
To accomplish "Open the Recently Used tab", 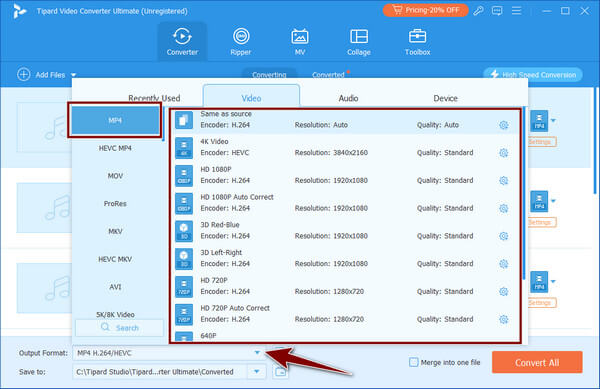I will [154, 98].
